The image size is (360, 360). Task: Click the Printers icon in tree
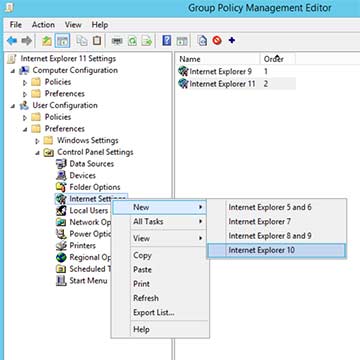[x=61, y=246]
